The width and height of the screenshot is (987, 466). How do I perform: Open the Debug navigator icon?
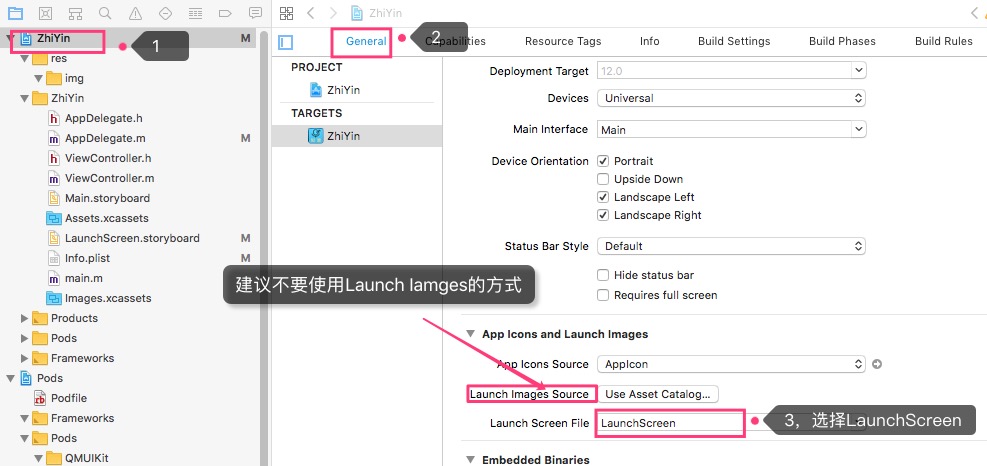(x=196, y=12)
